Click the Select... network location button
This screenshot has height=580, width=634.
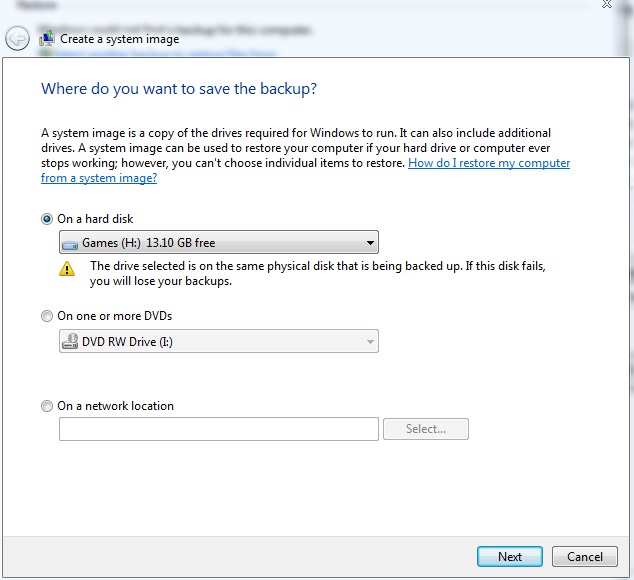coord(426,429)
